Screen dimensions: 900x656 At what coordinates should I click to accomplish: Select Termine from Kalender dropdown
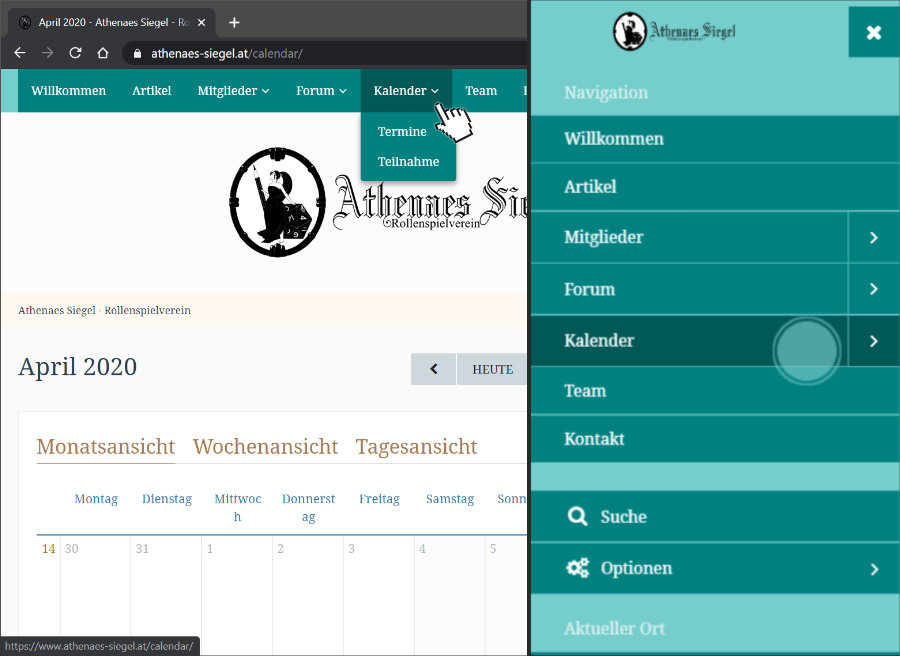(x=402, y=132)
